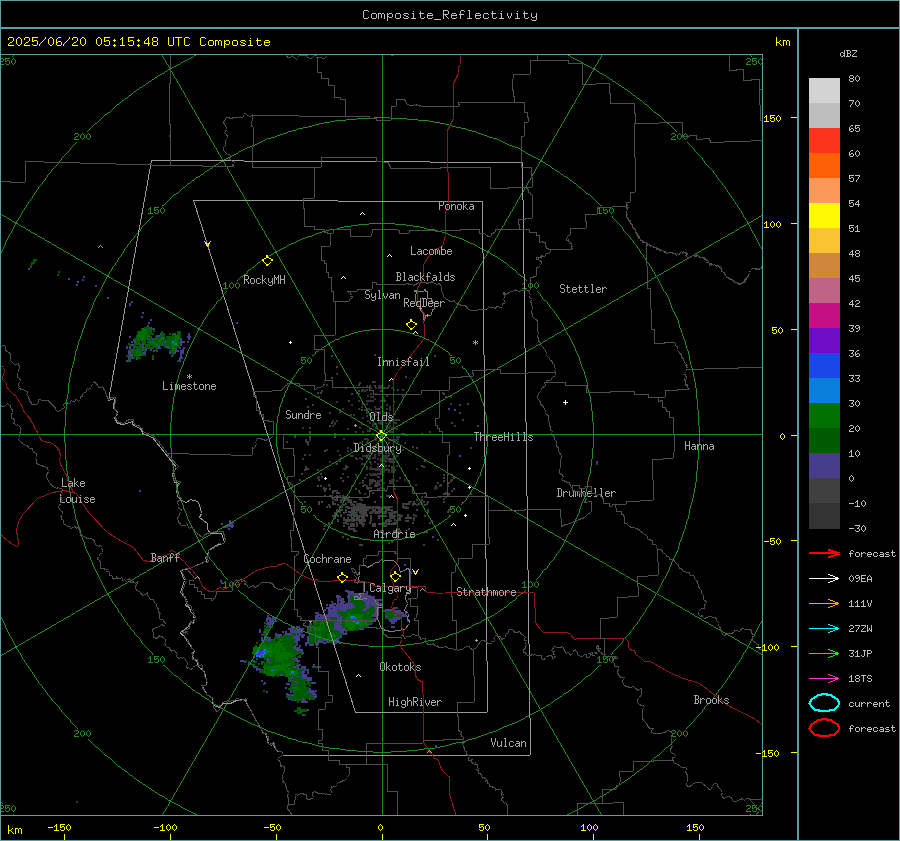The width and height of the screenshot is (900, 841).
Task: Click the green radar echo north of Limestone
Action: pyautogui.click(x=156, y=343)
